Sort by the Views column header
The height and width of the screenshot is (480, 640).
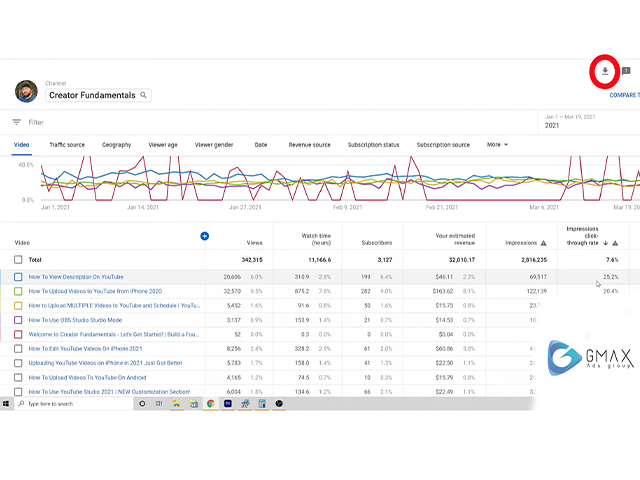click(254, 243)
